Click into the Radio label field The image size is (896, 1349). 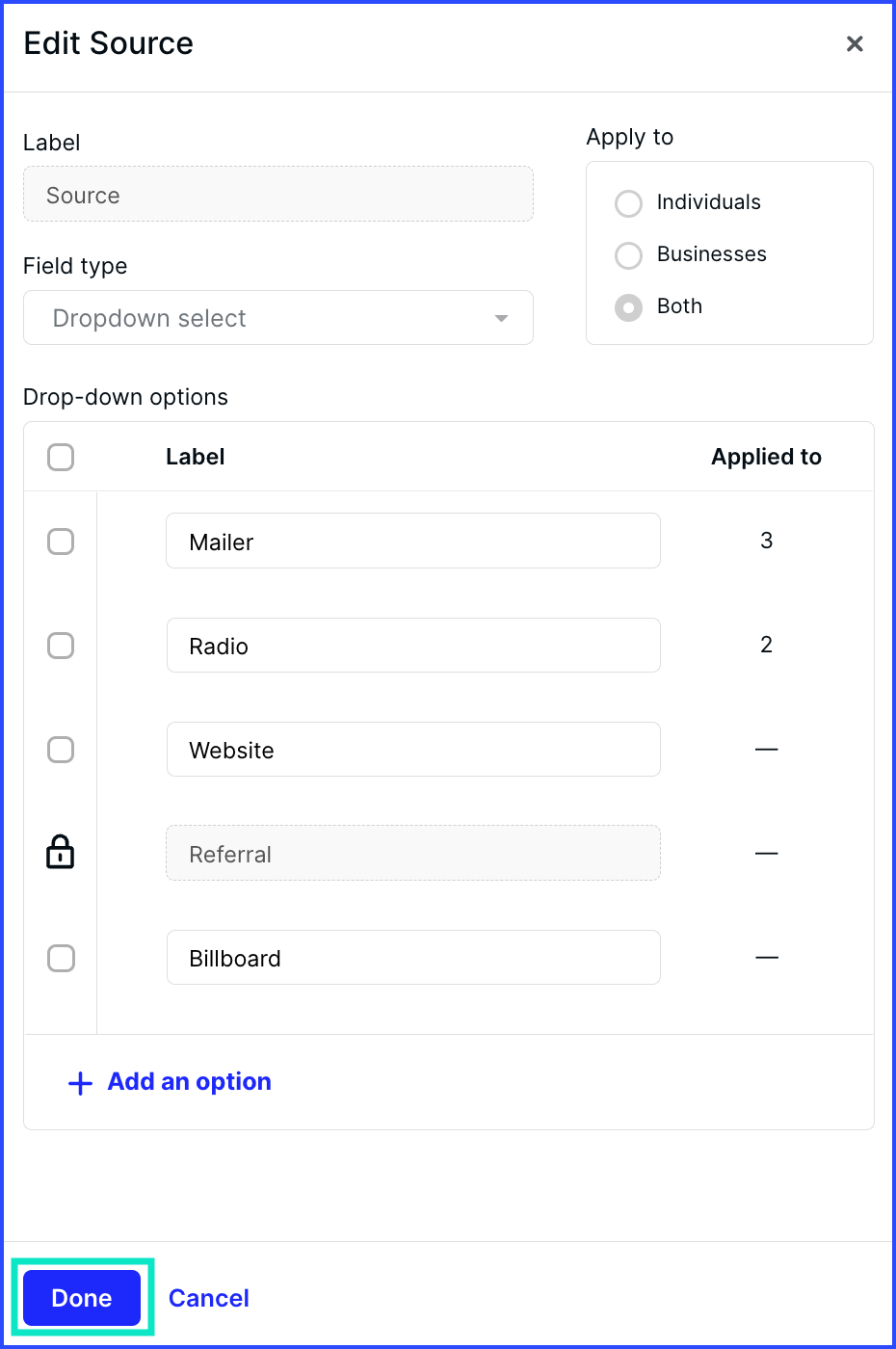point(413,645)
